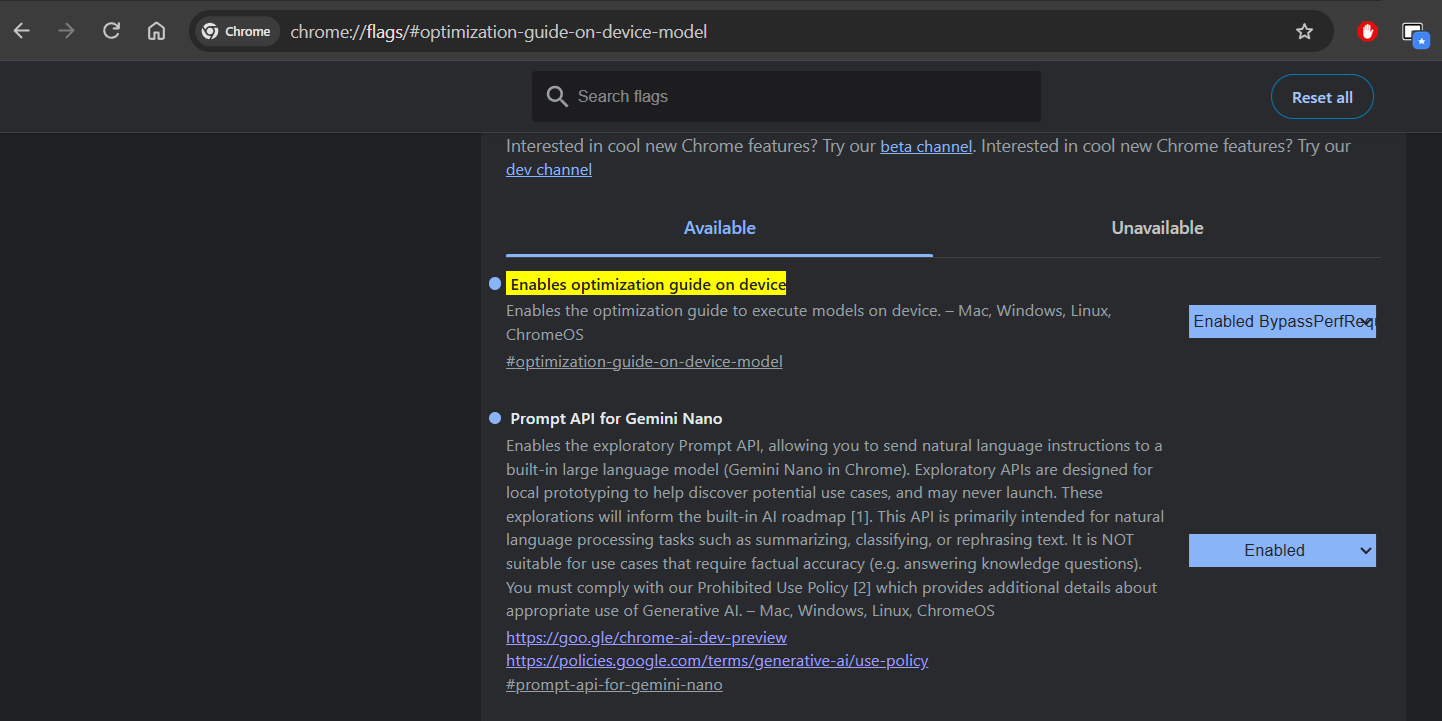Viewport: 1442px width, 721px height.
Task: Open goo.gle/chrome-ai-dev-preview link
Action: coord(646,637)
